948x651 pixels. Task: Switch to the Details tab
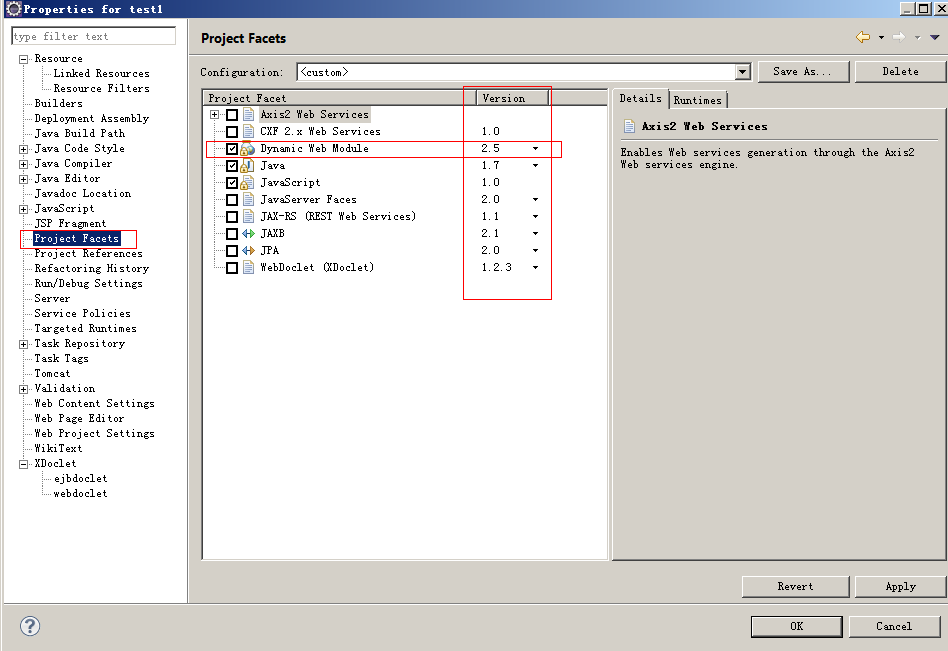[x=640, y=99]
